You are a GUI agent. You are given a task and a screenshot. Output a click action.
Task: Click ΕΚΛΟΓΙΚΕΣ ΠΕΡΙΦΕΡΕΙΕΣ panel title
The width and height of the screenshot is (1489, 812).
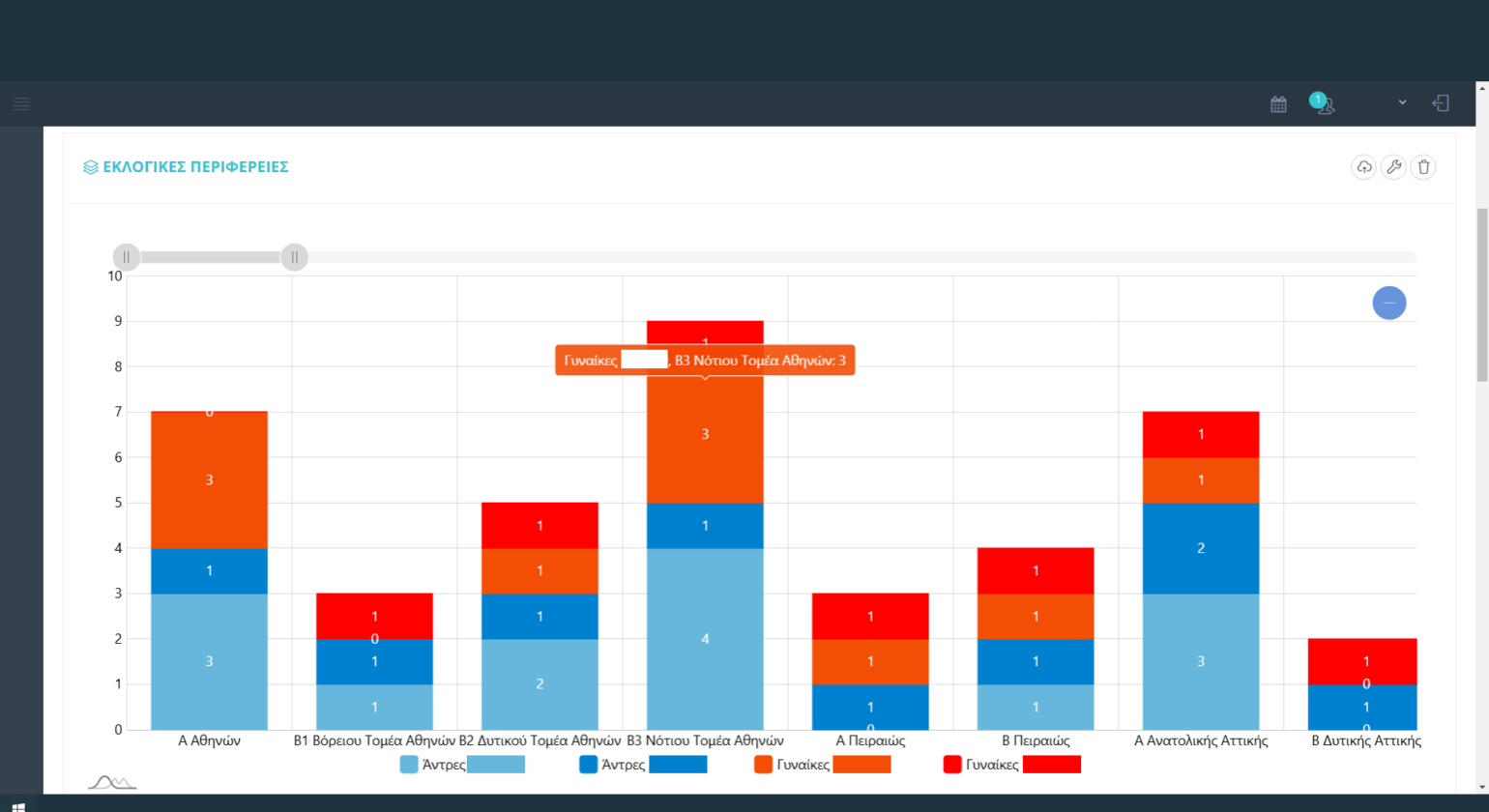click(x=195, y=167)
